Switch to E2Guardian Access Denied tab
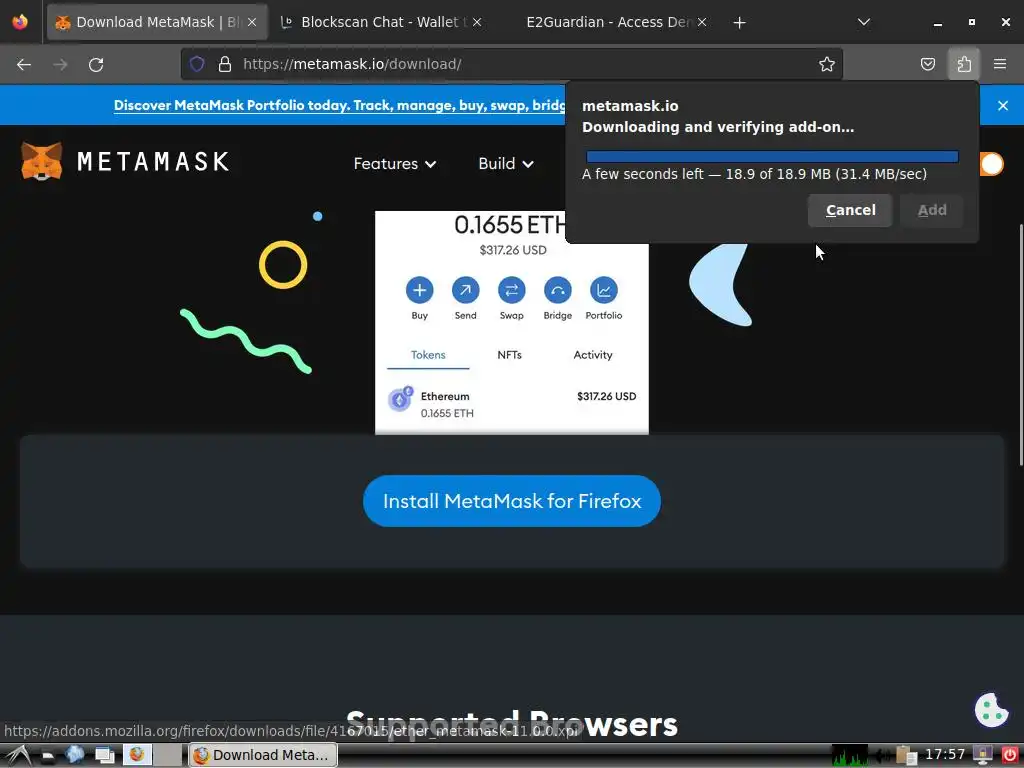This screenshot has height=768, width=1024. pos(608,22)
